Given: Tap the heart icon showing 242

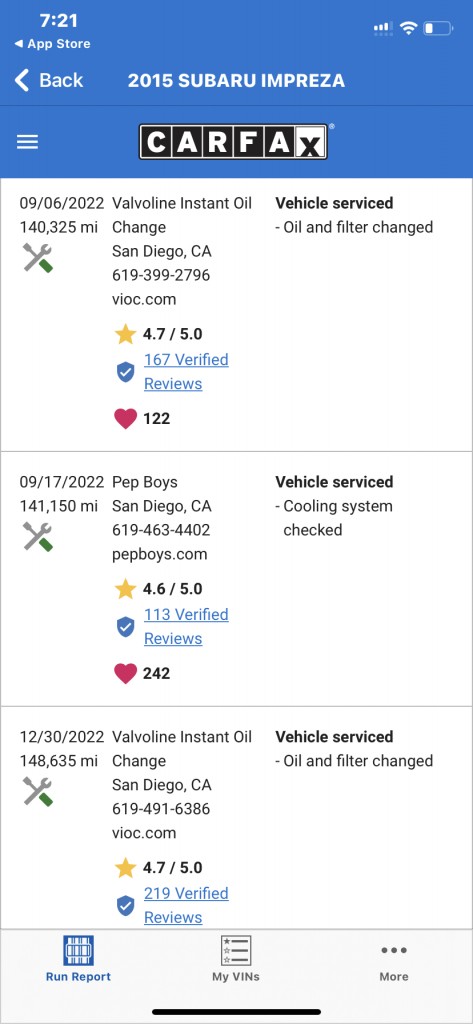Looking at the screenshot, I should coord(125,673).
